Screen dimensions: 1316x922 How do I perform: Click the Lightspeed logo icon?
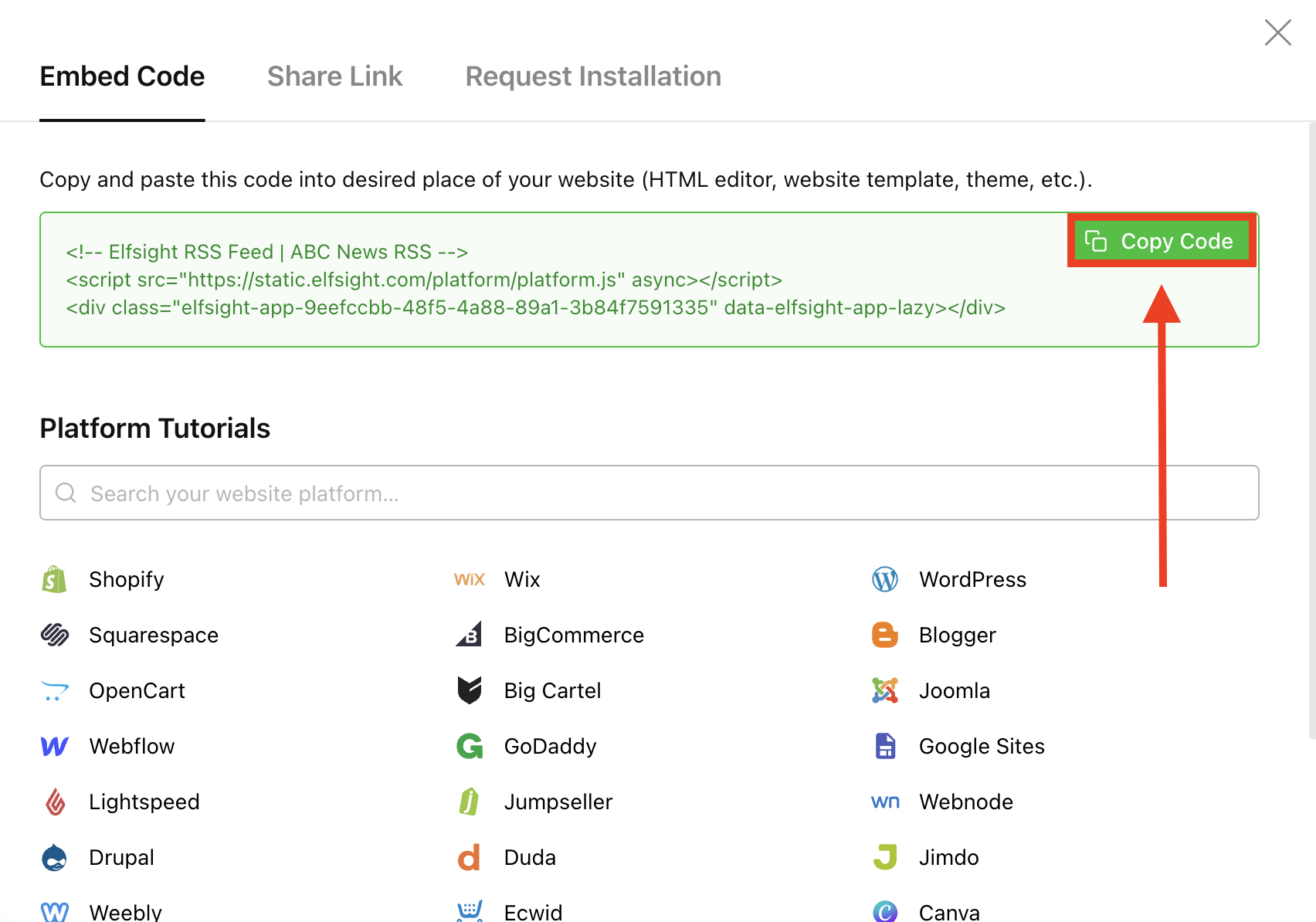[x=55, y=802]
